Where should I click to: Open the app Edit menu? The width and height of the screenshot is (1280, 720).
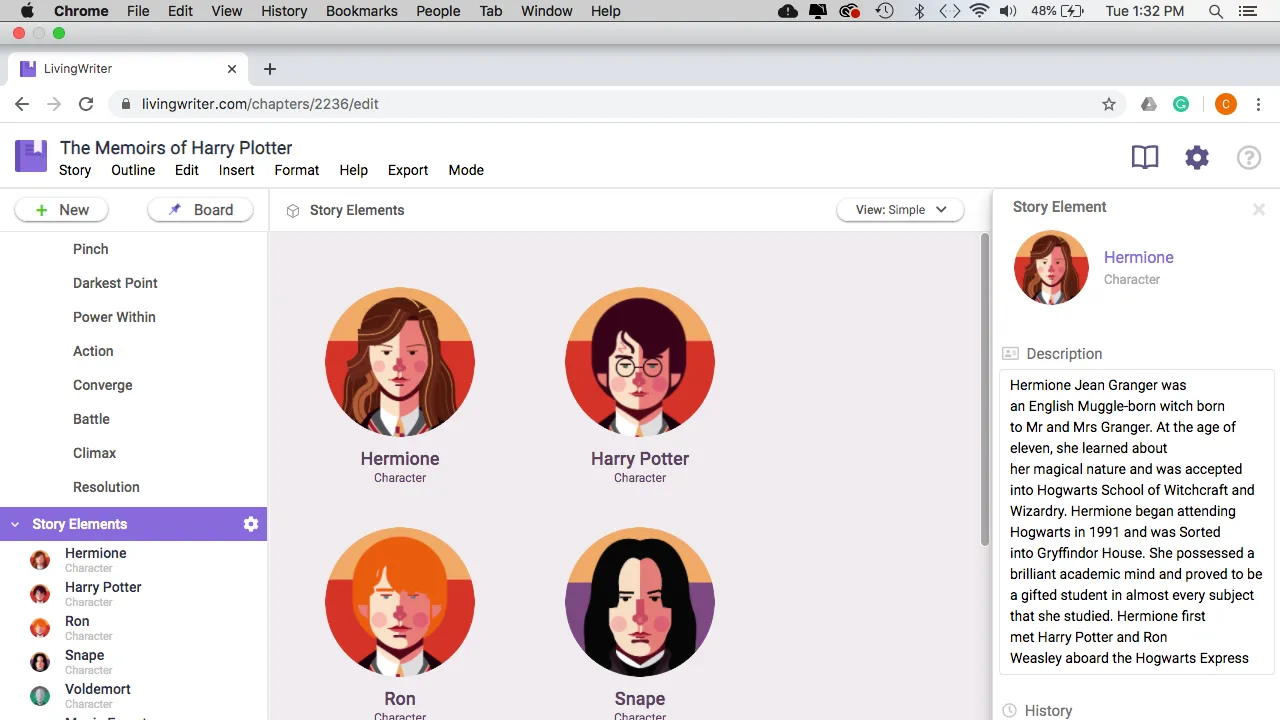click(187, 170)
